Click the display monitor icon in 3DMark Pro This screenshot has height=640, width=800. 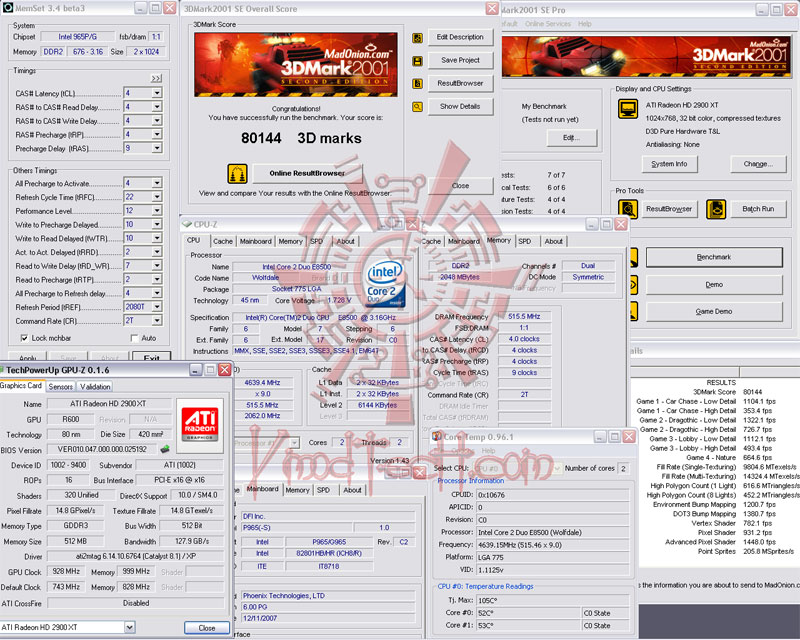click(x=628, y=109)
